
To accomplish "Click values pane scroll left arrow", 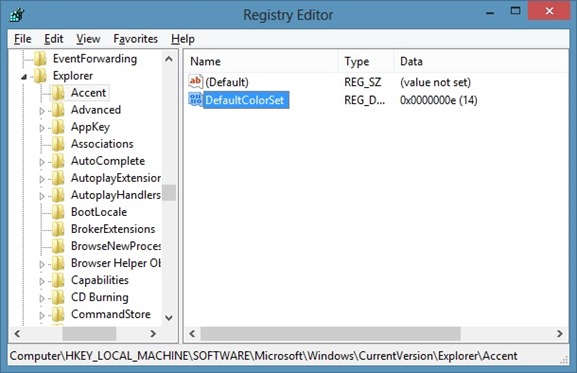I will pyautogui.click(x=192, y=334).
